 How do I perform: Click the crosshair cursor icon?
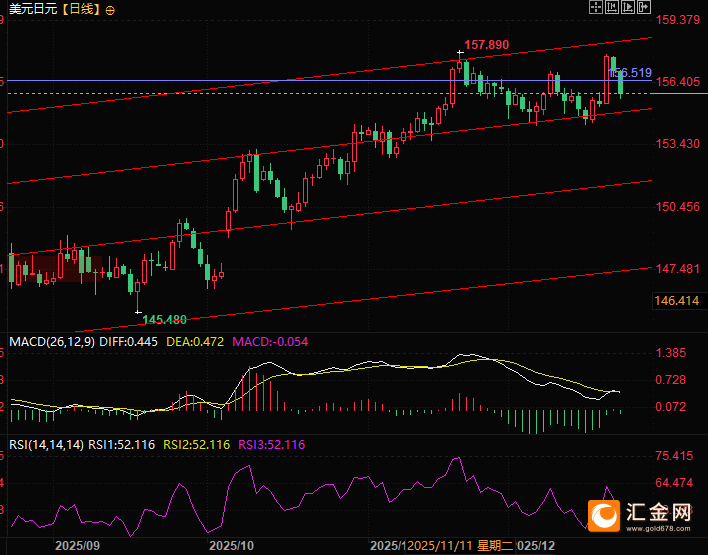(596, 7)
